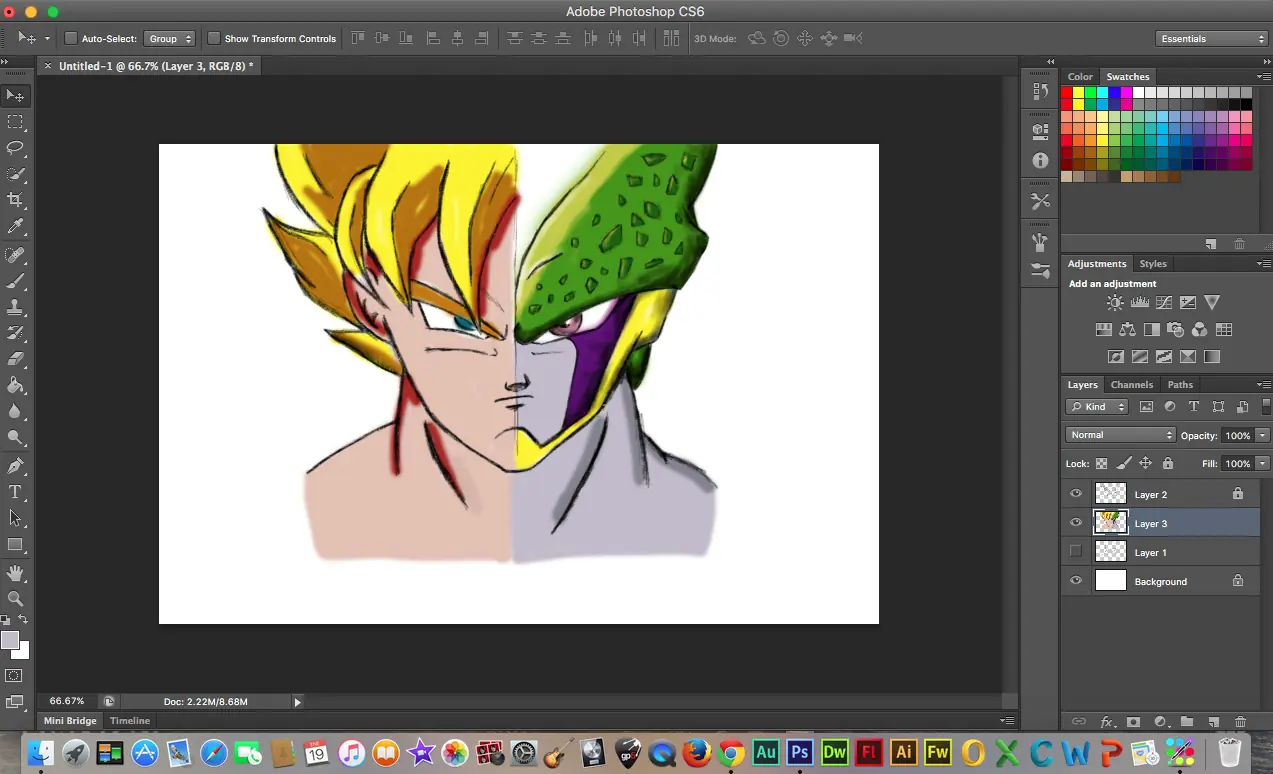
Task: Open the status bar info arrow
Action: point(297,702)
